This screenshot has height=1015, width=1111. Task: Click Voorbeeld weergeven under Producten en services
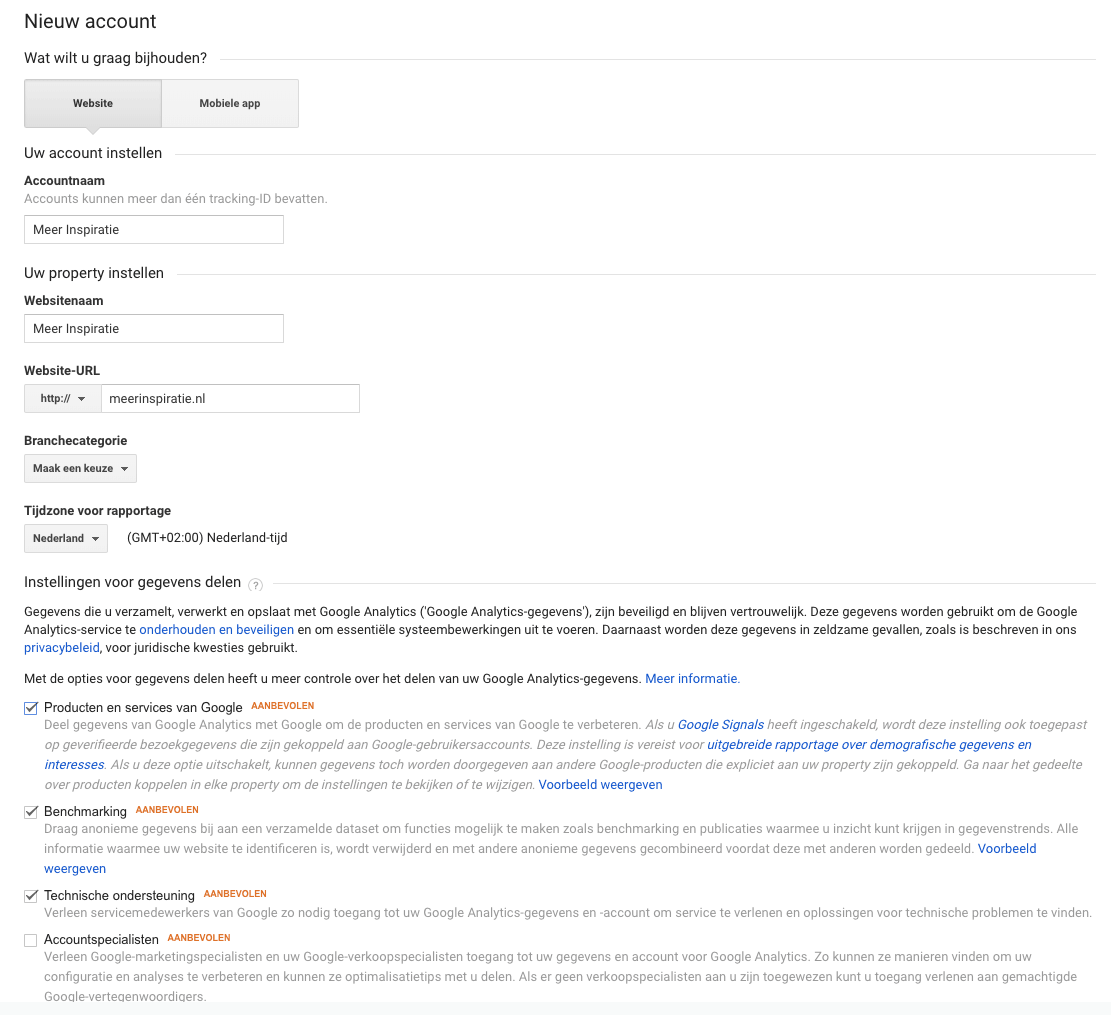(x=600, y=784)
